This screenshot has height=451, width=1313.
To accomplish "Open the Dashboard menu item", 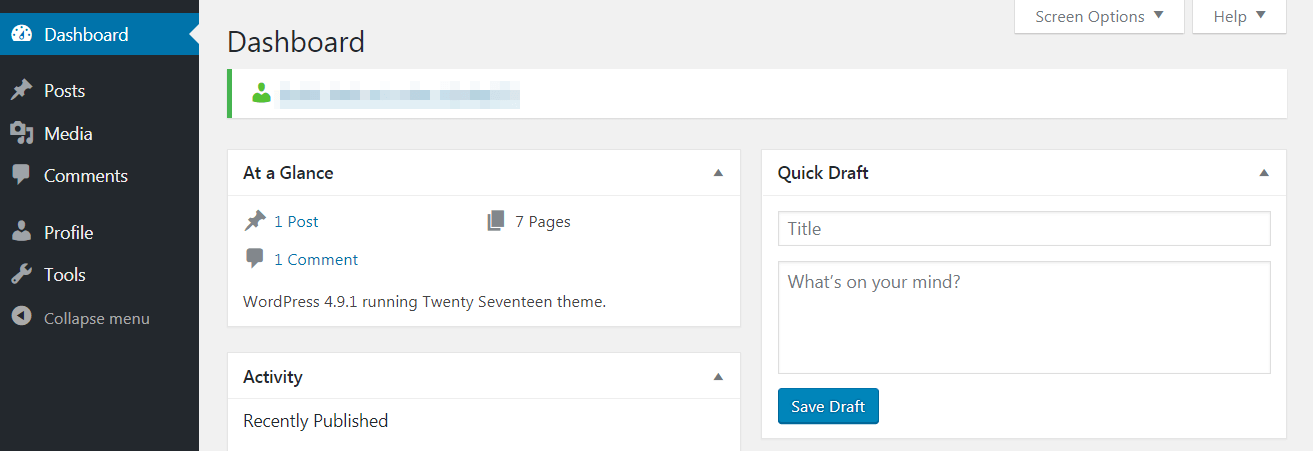I will click(x=99, y=34).
